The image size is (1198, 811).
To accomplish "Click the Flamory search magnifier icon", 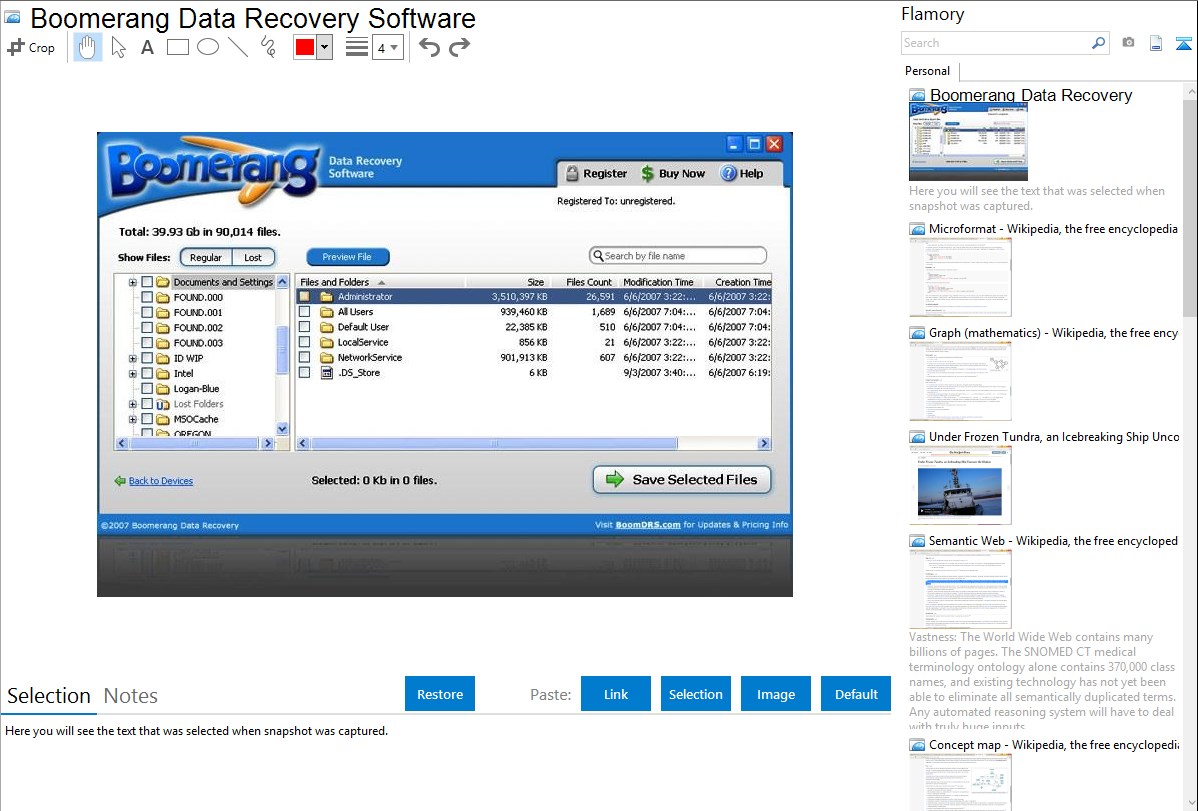I will click(x=1098, y=43).
